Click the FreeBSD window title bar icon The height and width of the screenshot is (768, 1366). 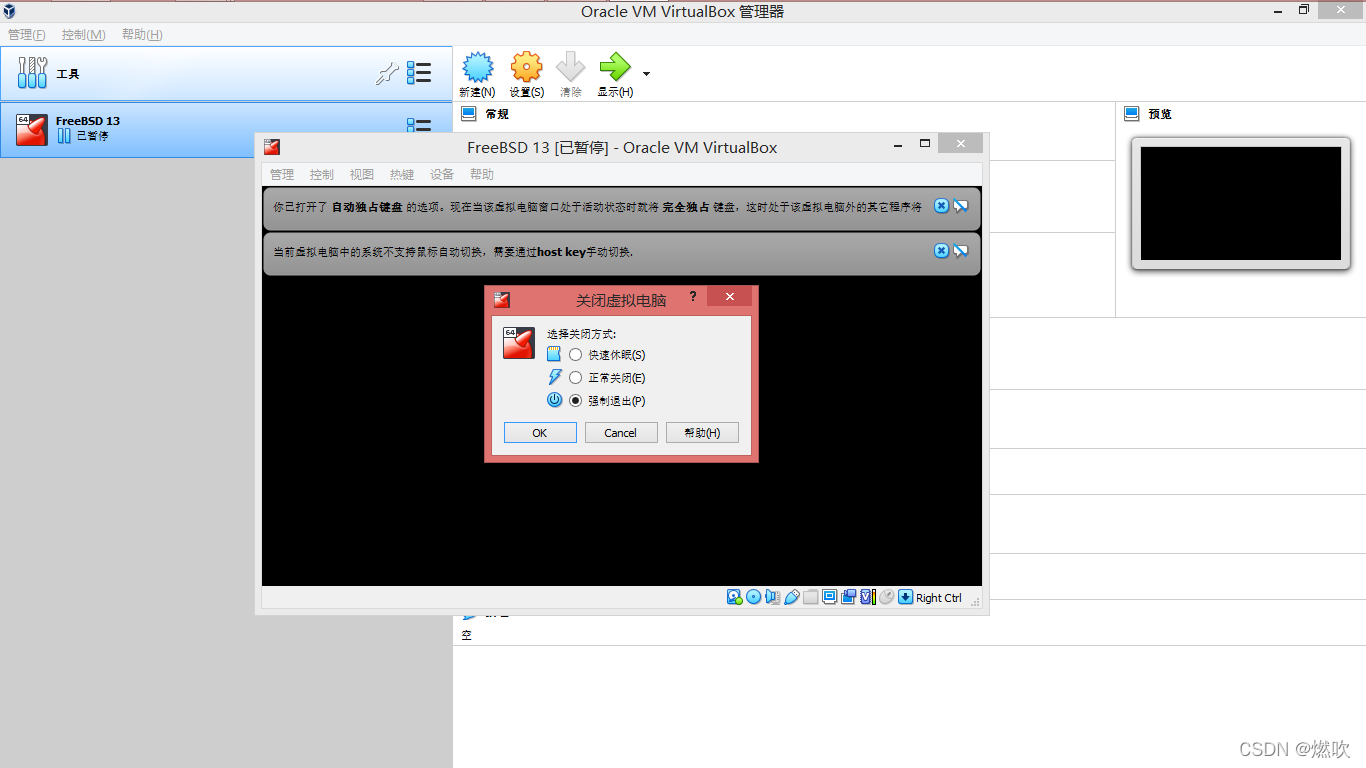272,147
